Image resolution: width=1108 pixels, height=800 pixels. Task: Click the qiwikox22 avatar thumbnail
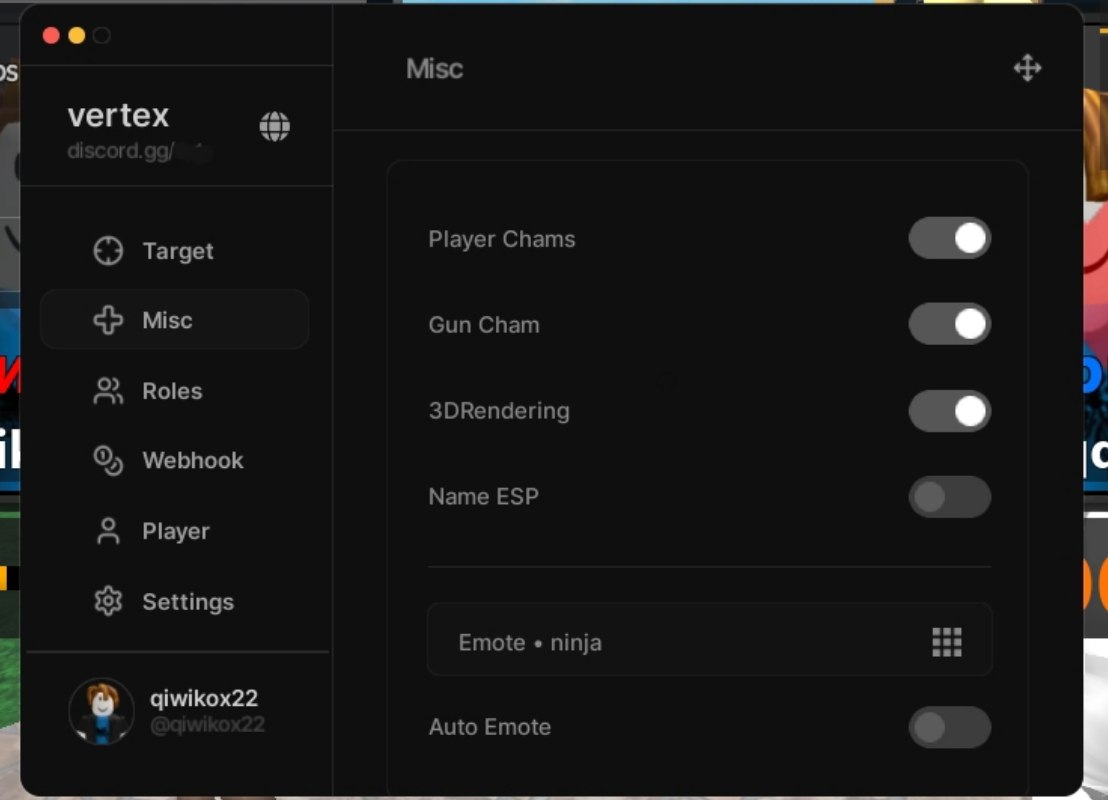click(x=102, y=711)
